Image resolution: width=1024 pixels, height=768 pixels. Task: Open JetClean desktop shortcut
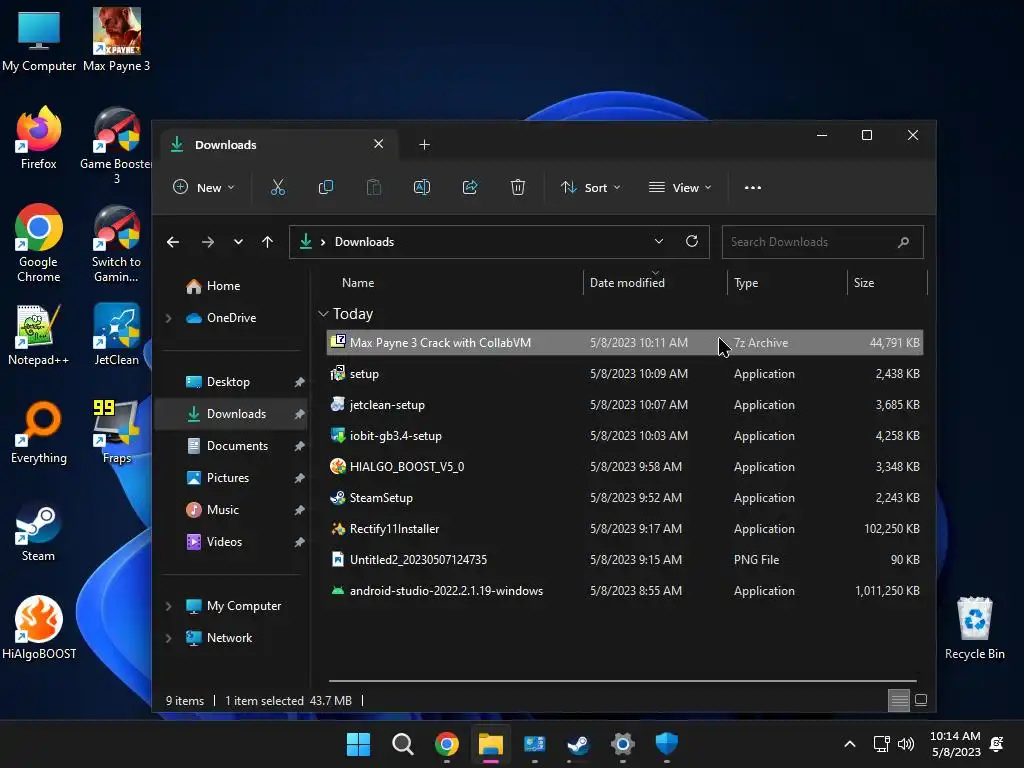pos(117,334)
